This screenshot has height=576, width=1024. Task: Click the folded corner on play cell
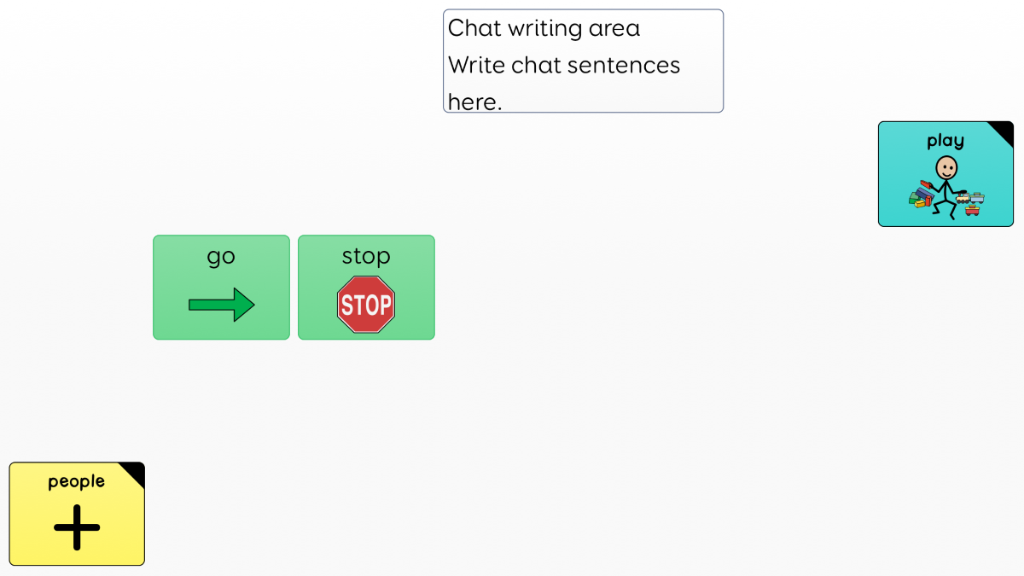(1002, 133)
